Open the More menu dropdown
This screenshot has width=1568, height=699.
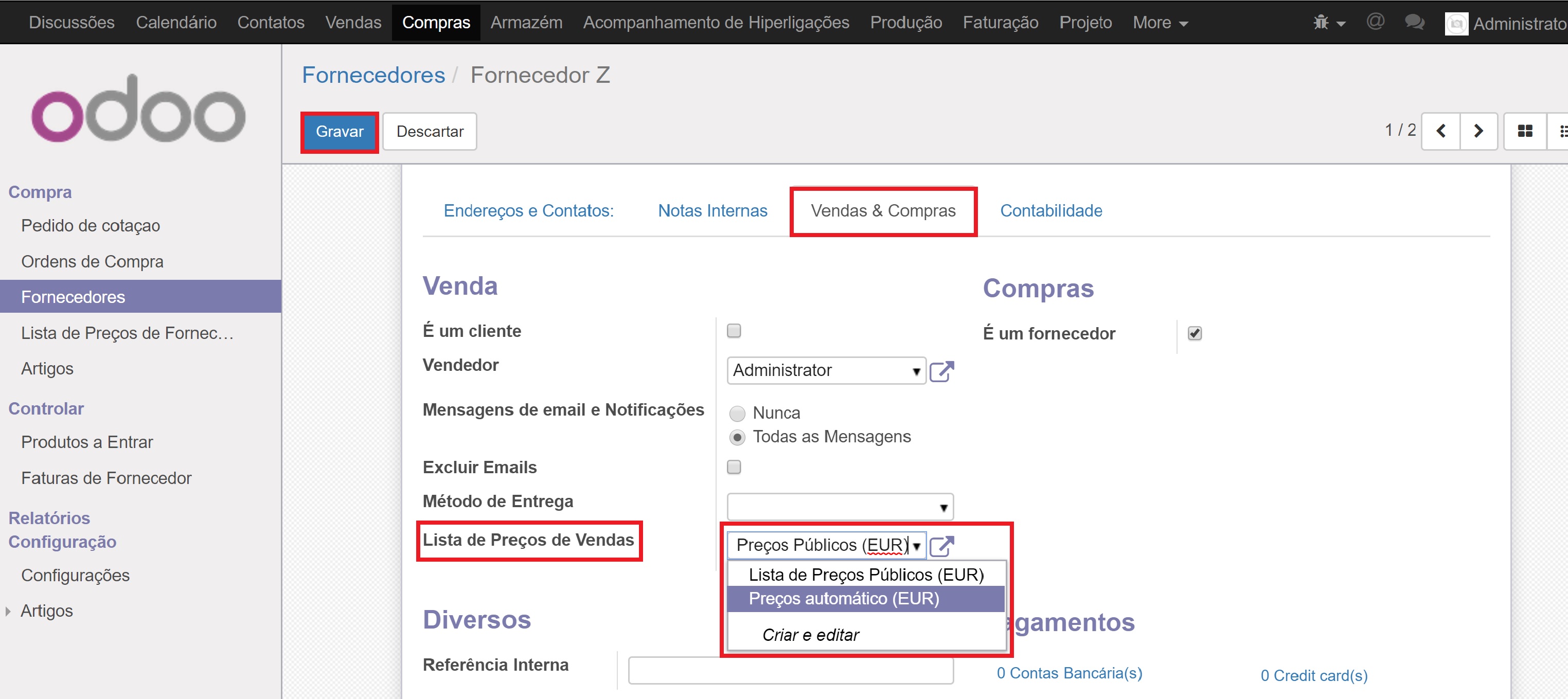(1160, 23)
